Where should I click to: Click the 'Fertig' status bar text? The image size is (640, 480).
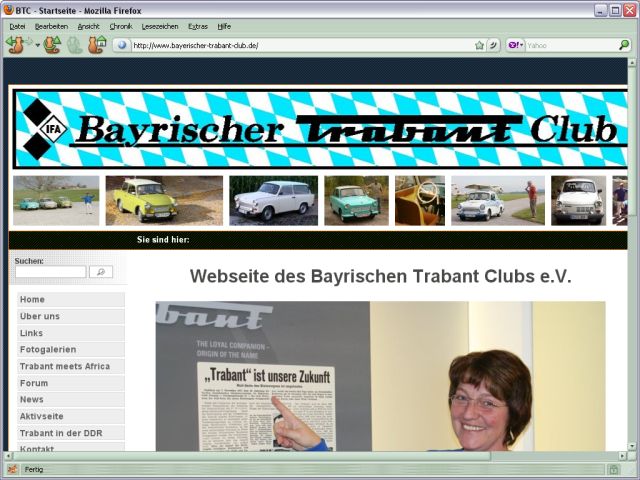coord(34,469)
